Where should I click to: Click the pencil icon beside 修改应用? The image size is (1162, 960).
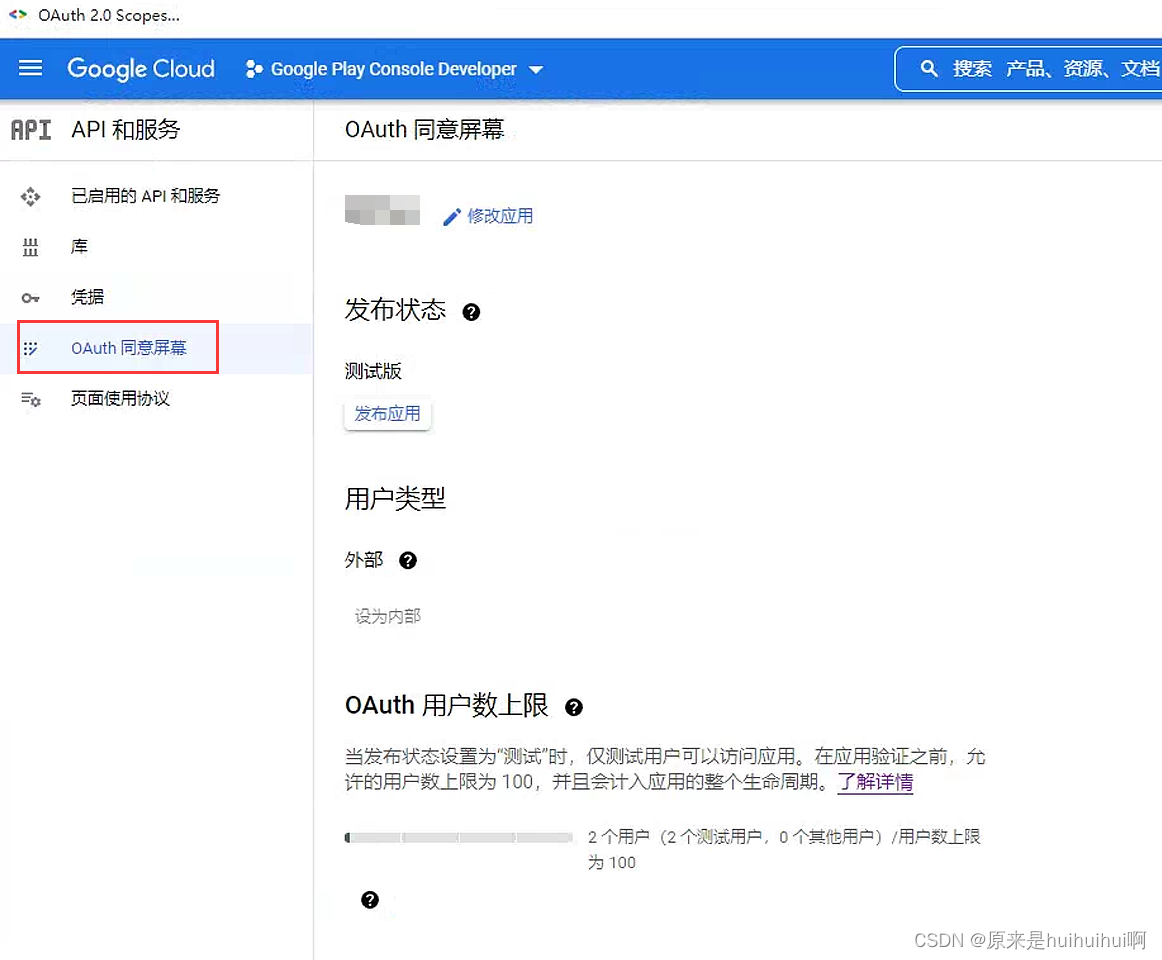coord(452,215)
